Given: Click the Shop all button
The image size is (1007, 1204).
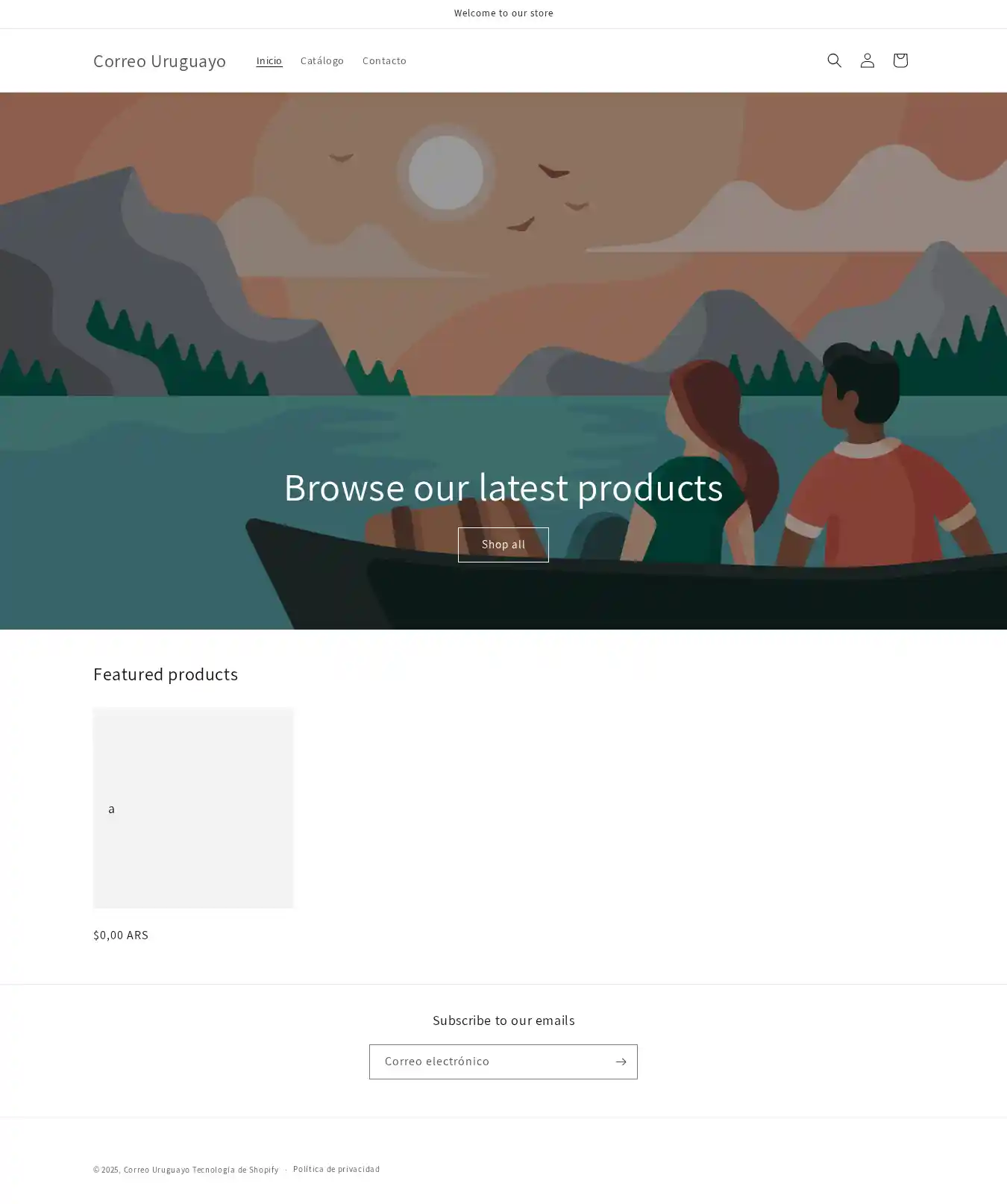Looking at the screenshot, I should coord(503,545).
